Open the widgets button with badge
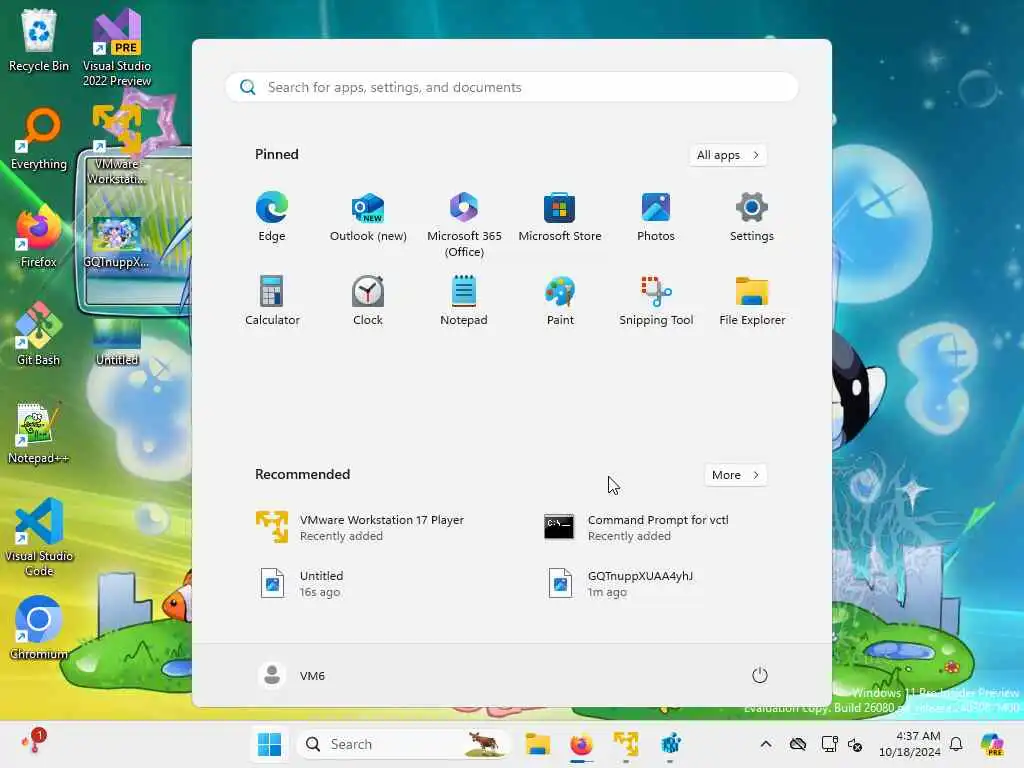The height and width of the screenshot is (768, 1024). coord(34,741)
